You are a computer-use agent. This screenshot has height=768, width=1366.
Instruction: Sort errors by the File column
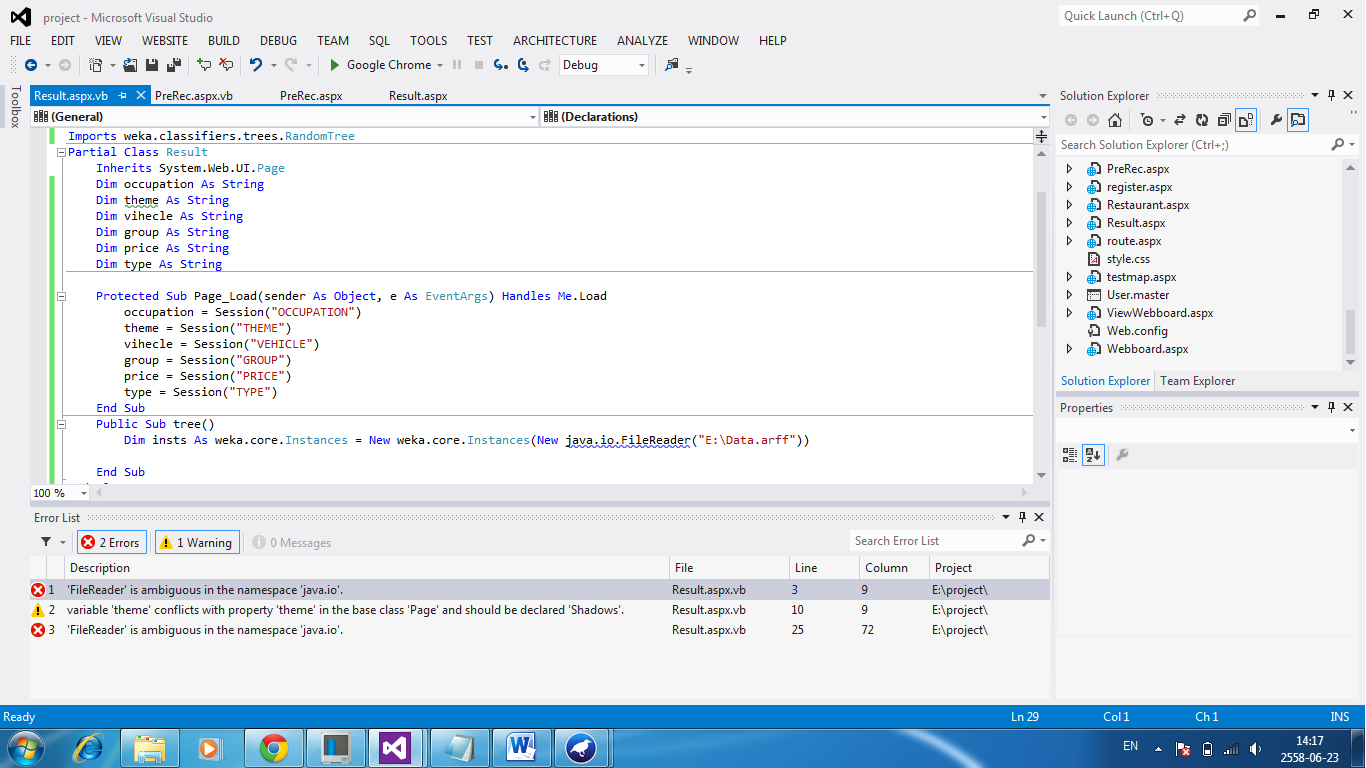(x=729, y=567)
